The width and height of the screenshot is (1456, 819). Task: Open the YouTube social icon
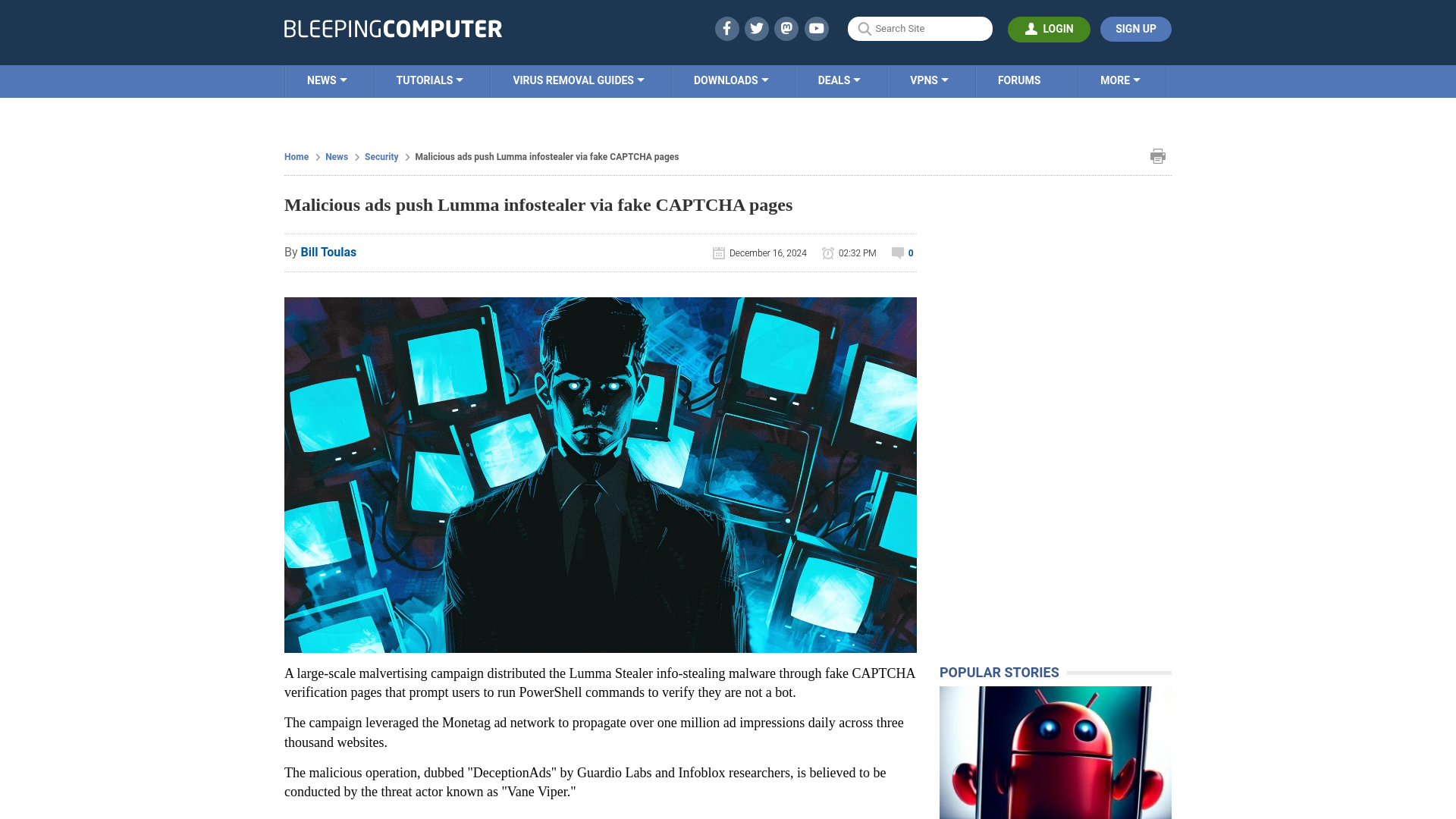click(817, 29)
